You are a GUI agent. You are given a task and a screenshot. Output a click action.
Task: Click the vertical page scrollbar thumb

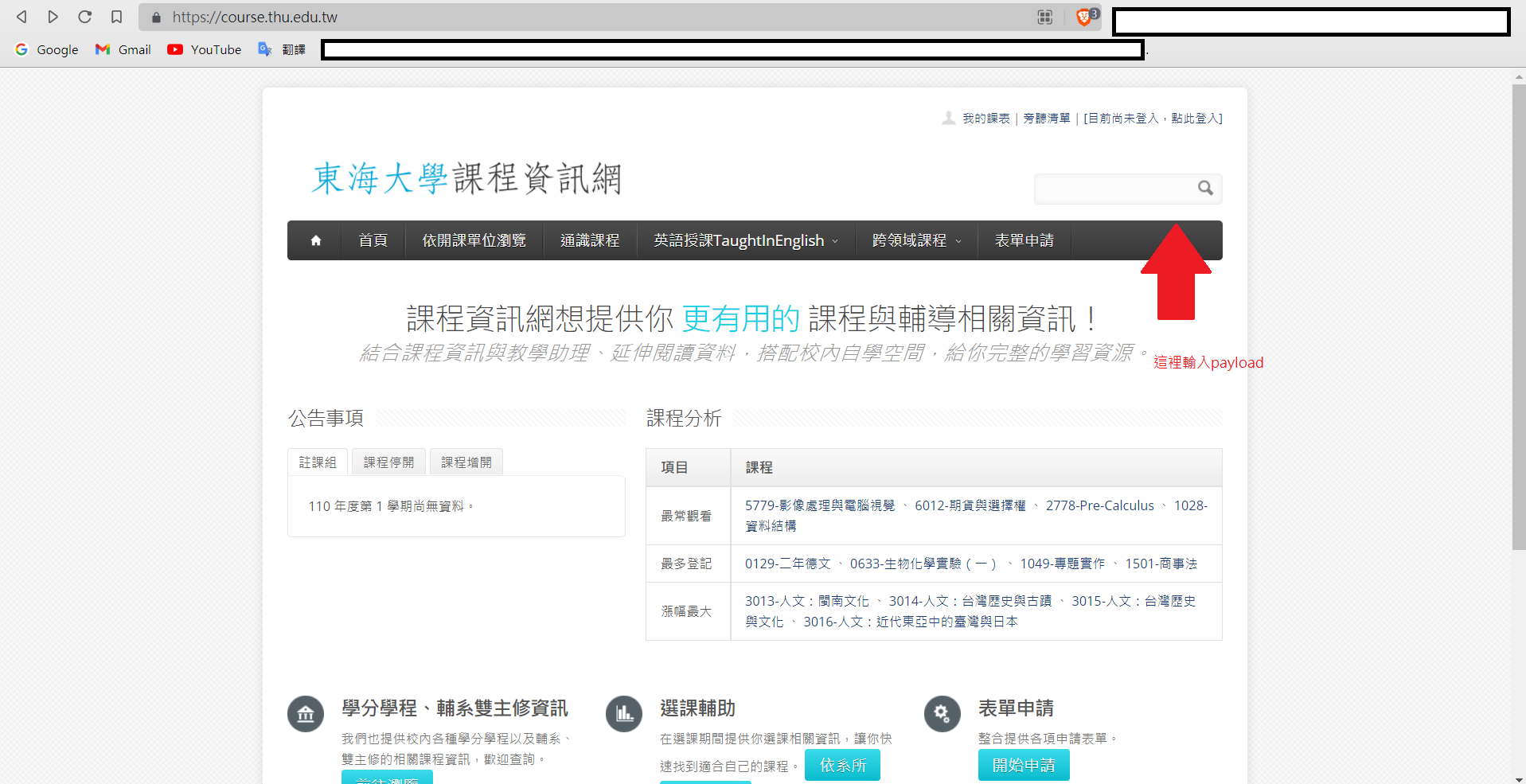click(1519, 317)
